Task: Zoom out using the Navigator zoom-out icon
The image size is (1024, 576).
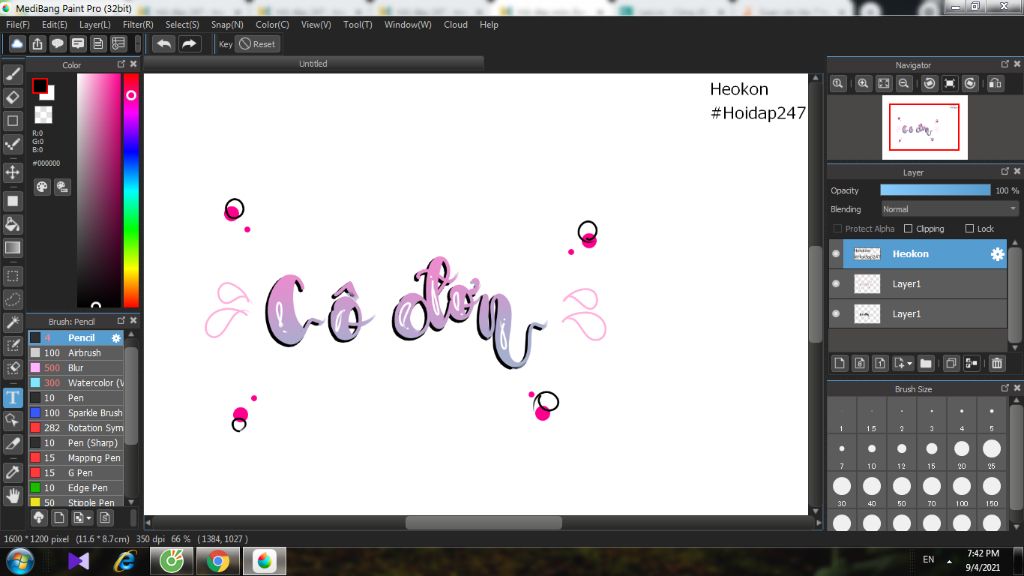Action: tap(904, 84)
